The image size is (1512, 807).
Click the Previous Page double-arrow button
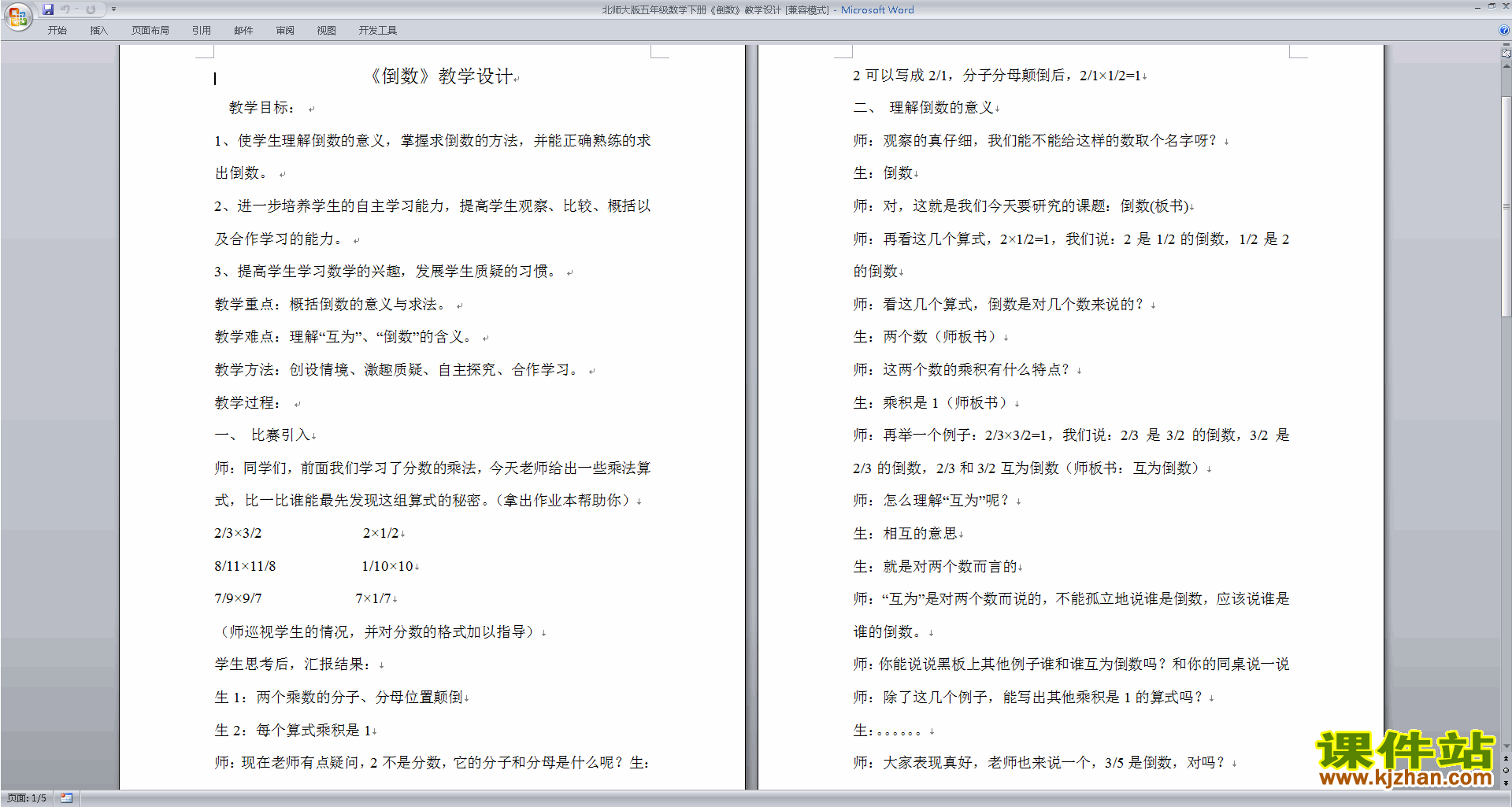coord(1506,759)
